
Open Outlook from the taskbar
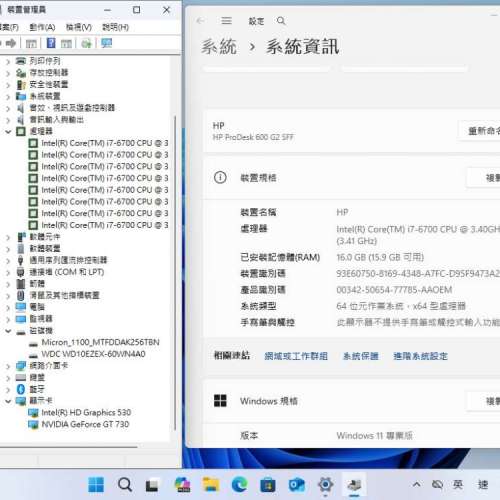tap(297, 485)
